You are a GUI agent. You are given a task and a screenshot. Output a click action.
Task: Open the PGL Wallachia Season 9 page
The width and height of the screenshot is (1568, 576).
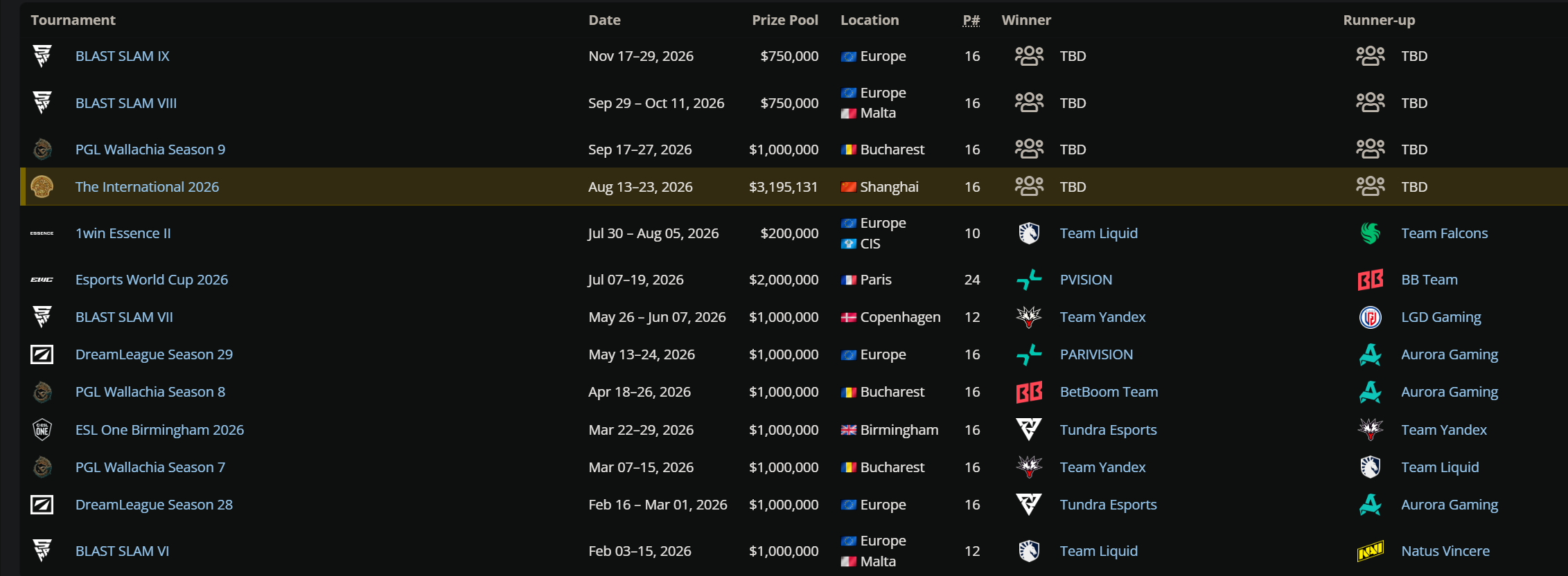pos(150,150)
